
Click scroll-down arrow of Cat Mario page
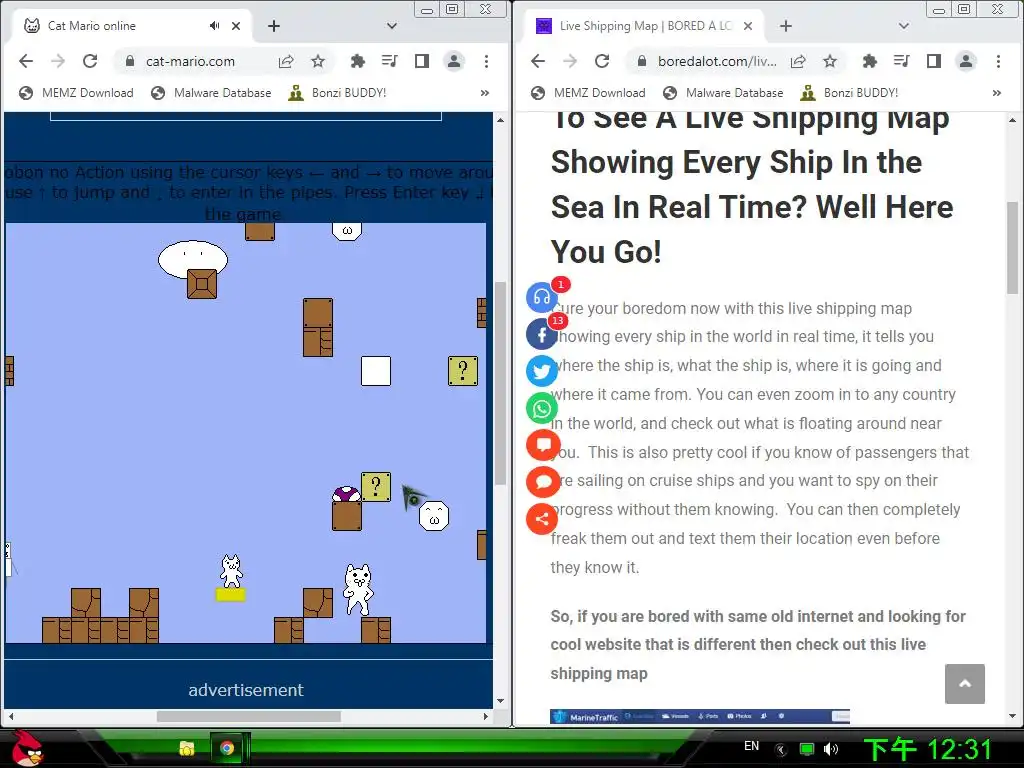click(x=500, y=701)
